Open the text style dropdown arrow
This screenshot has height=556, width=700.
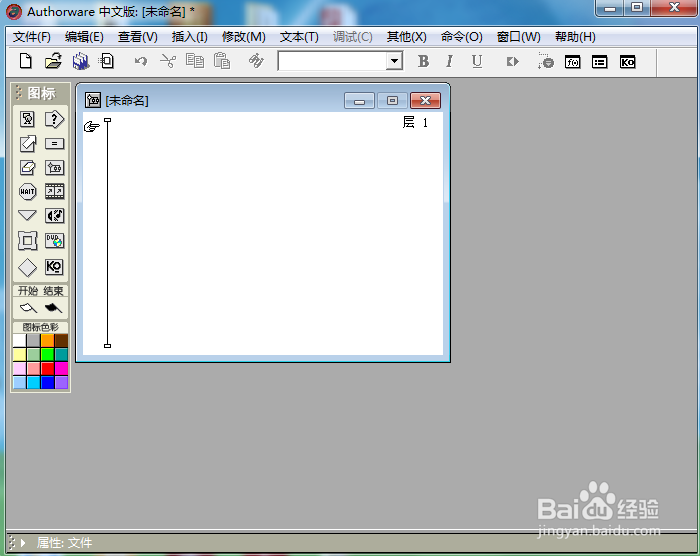click(x=394, y=61)
